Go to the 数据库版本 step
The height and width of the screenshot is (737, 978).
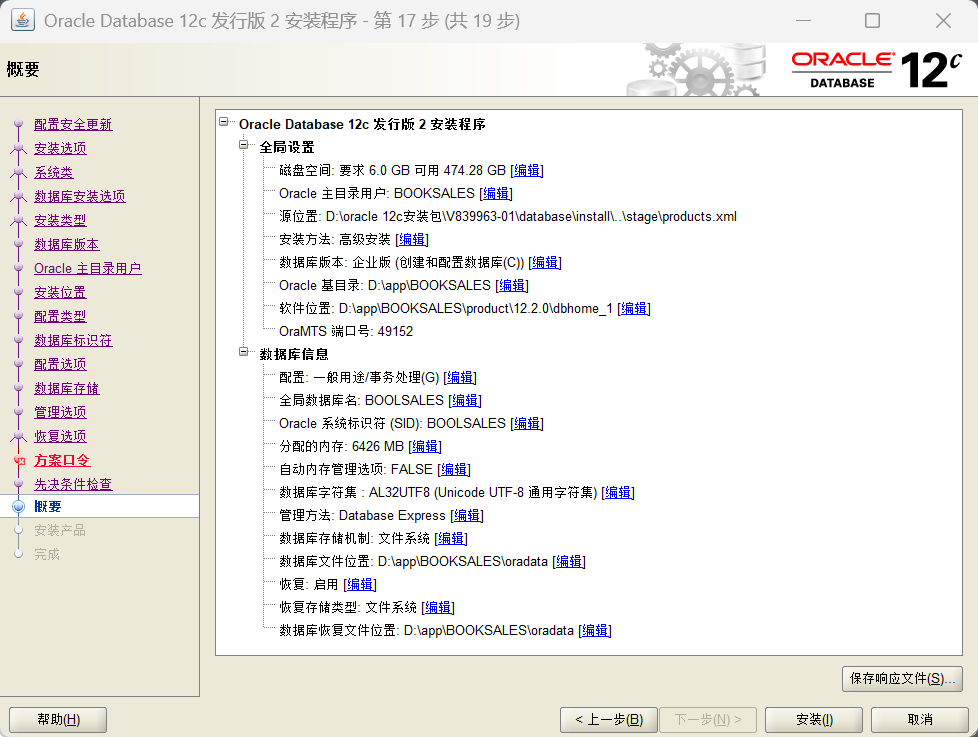point(67,244)
